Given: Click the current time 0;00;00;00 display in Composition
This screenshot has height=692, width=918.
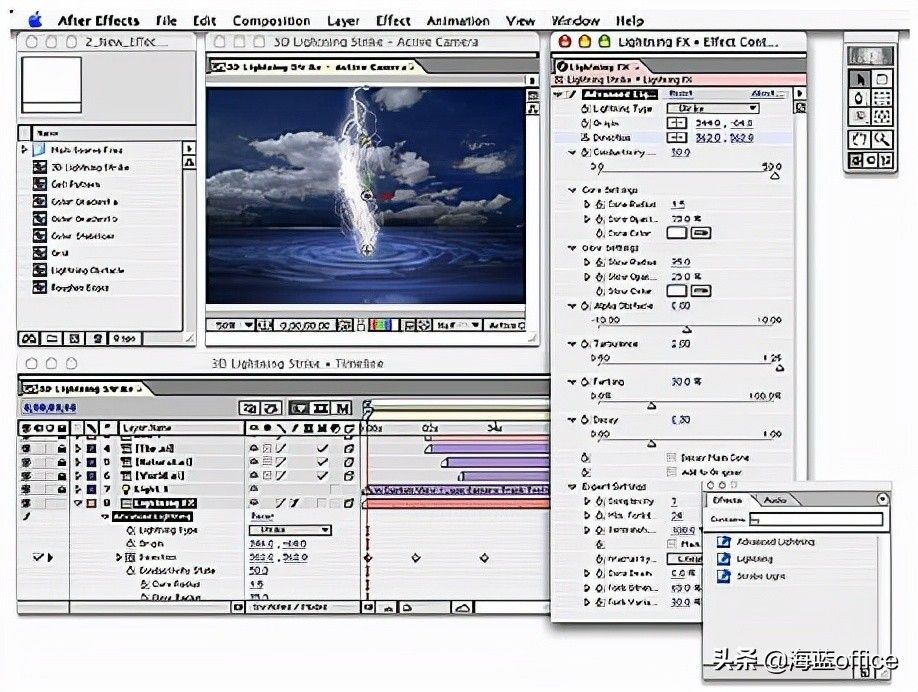Looking at the screenshot, I should pos(304,325).
